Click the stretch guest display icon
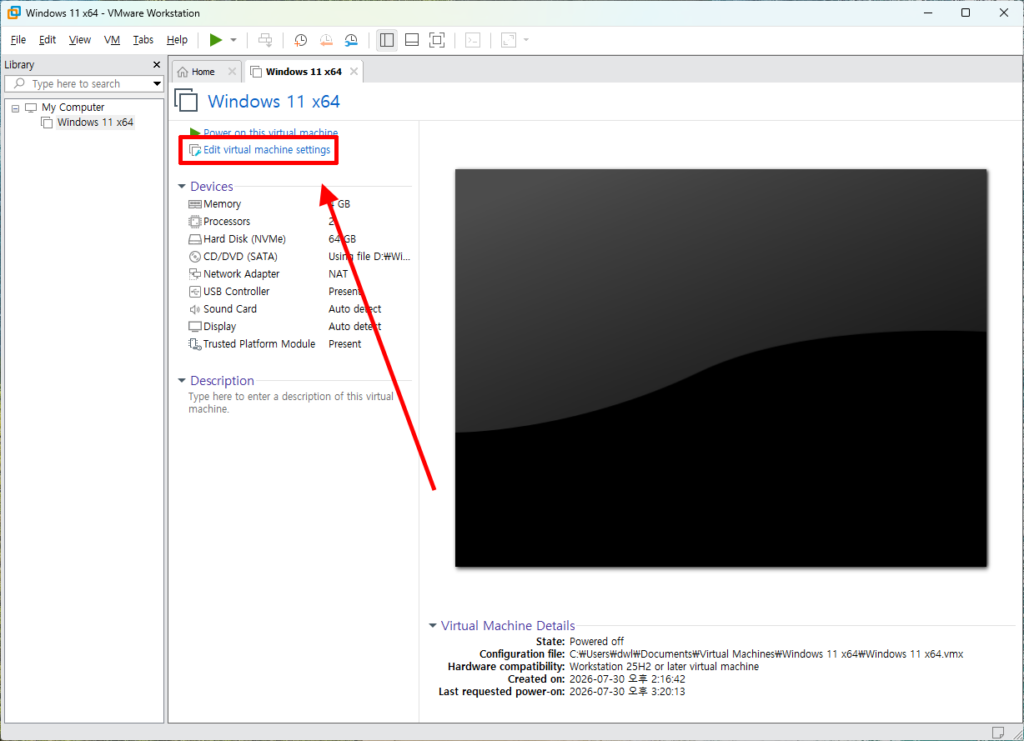Screen dimensions: 1024x741 coord(508,40)
